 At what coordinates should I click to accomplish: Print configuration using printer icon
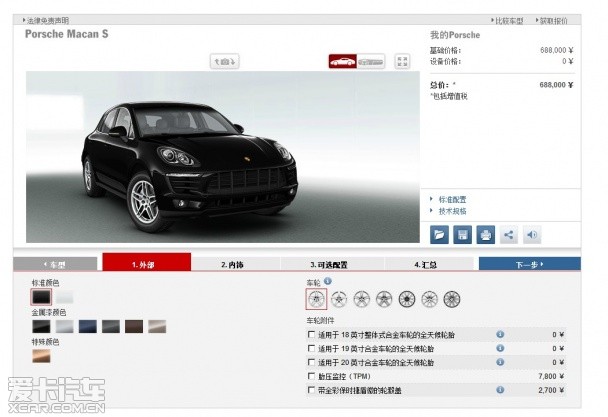tap(485, 235)
